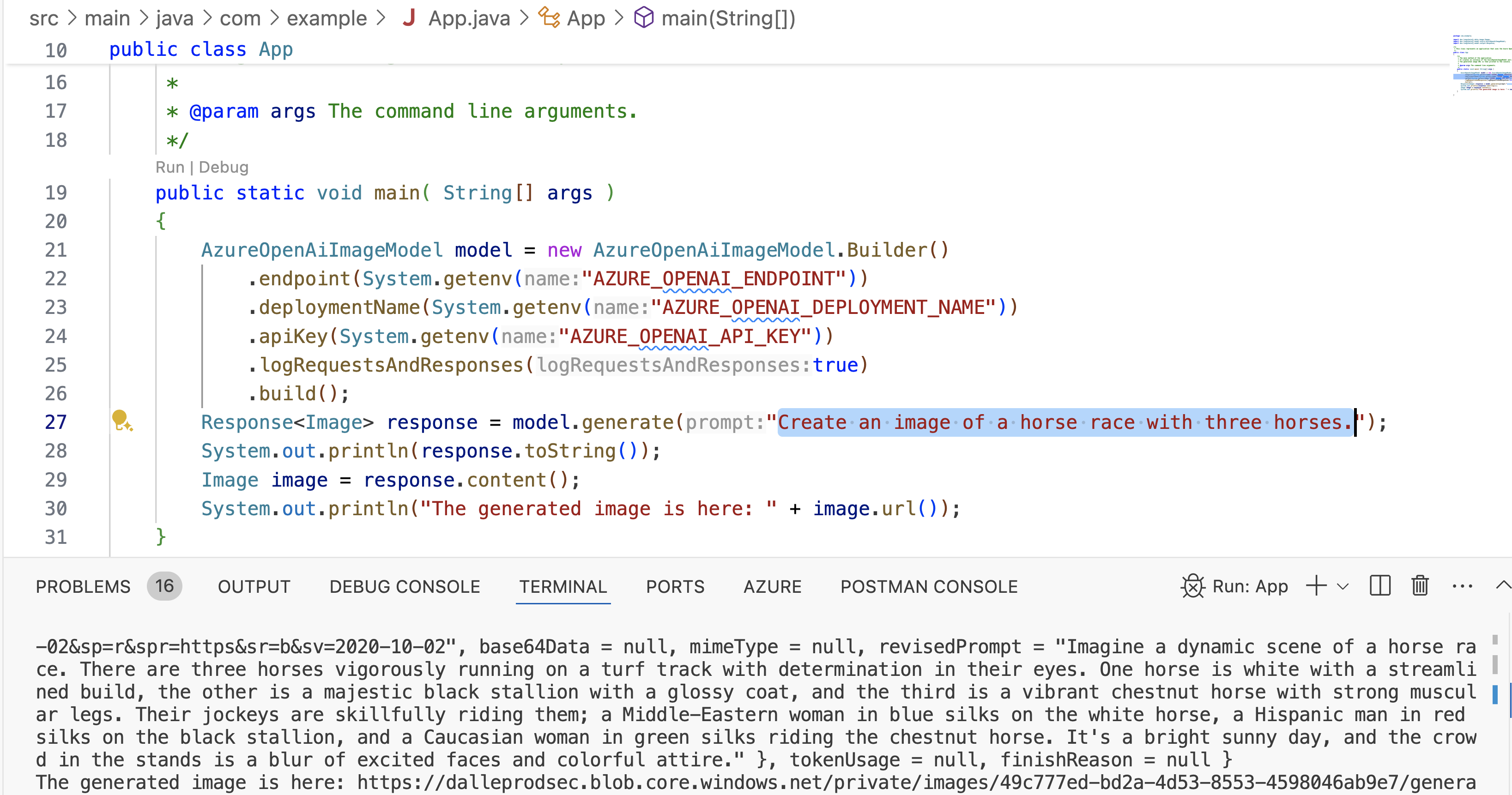Click the "AZURE_OPENAI_API_KEY" string
The height and width of the screenshot is (795, 1512).
pos(685,336)
